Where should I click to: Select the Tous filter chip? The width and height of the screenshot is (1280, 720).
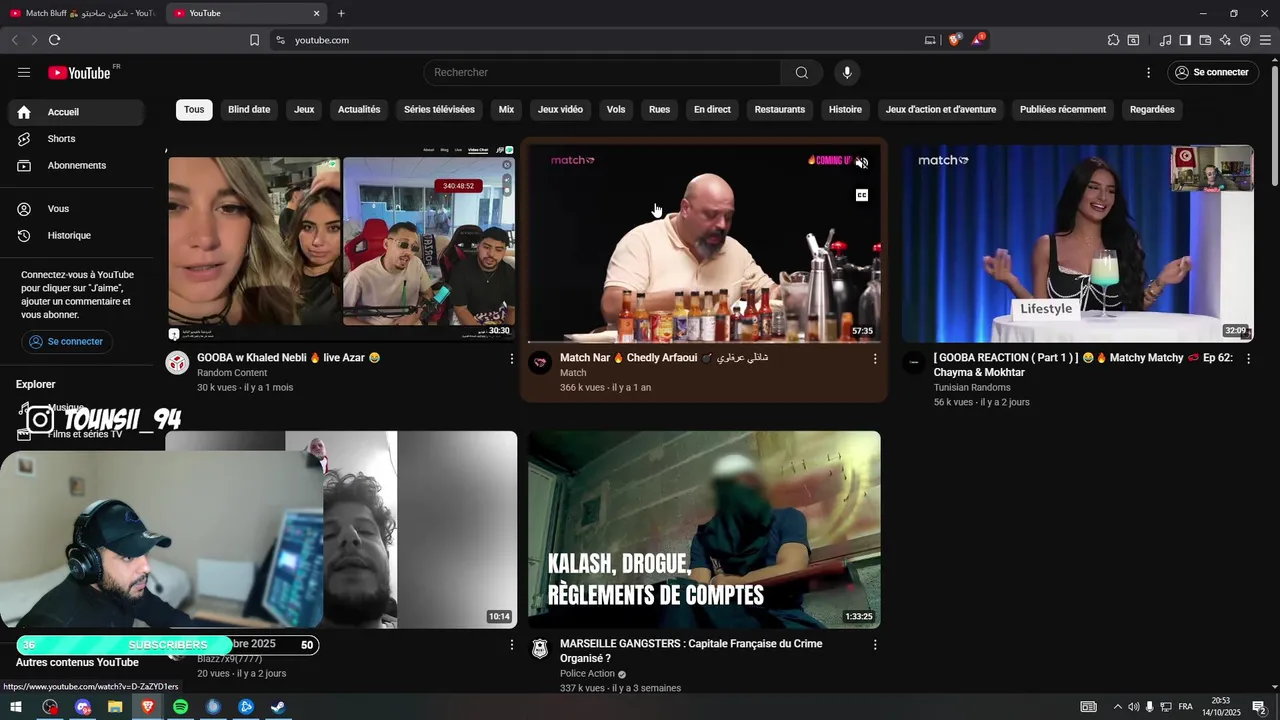tap(194, 109)
